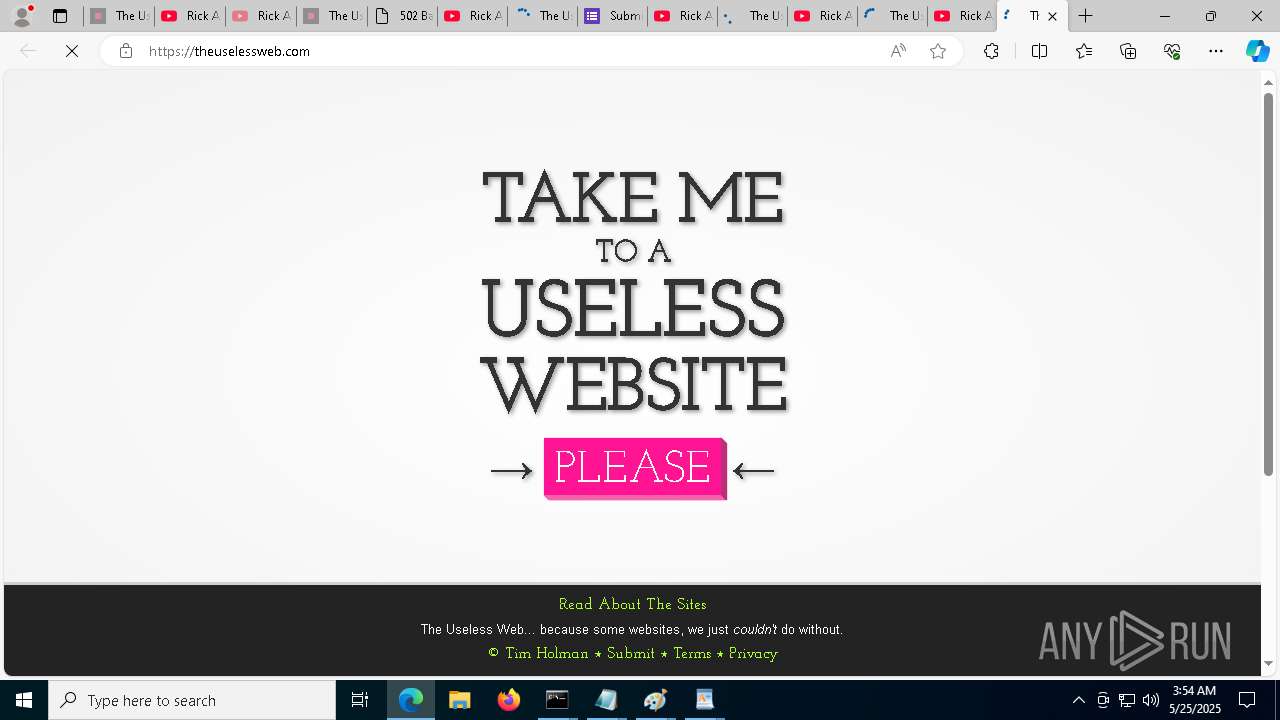Stop loading the page
The width and height of the screenshot is (1280, 720).
tap(72, 51)
